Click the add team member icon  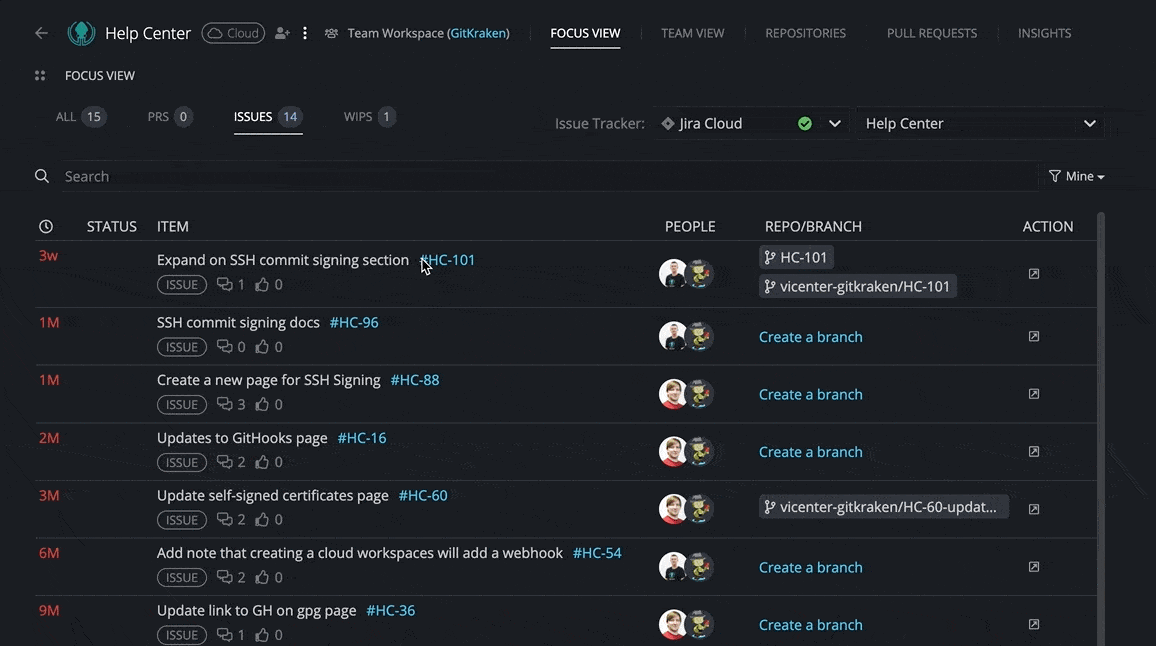[282, 33]
